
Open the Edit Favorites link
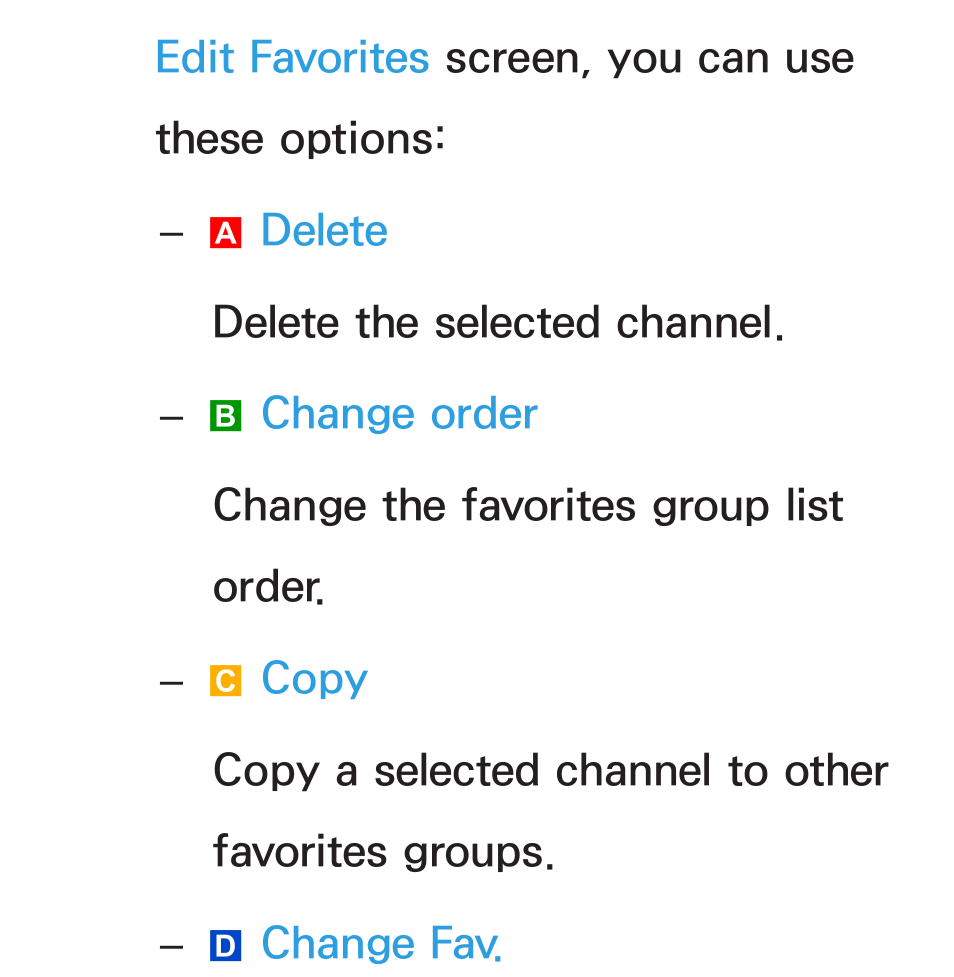(292, 57)
